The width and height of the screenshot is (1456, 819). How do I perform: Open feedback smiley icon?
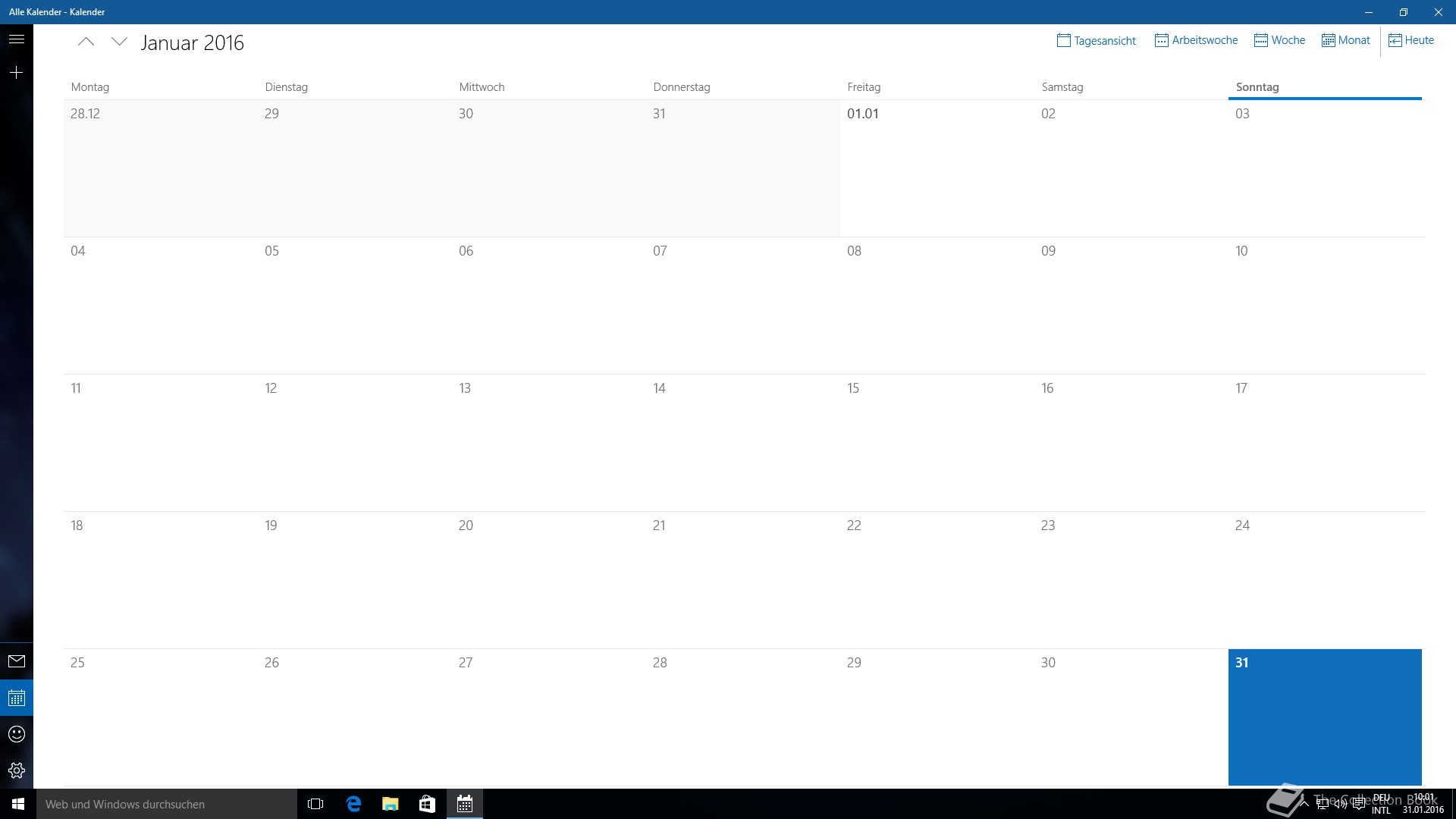[x=17, y=734]
